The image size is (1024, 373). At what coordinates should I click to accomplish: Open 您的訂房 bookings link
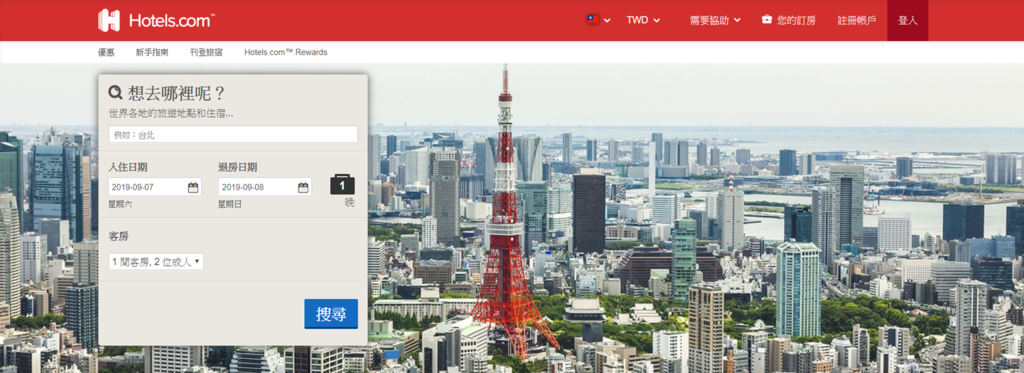[x=796, y=20]
